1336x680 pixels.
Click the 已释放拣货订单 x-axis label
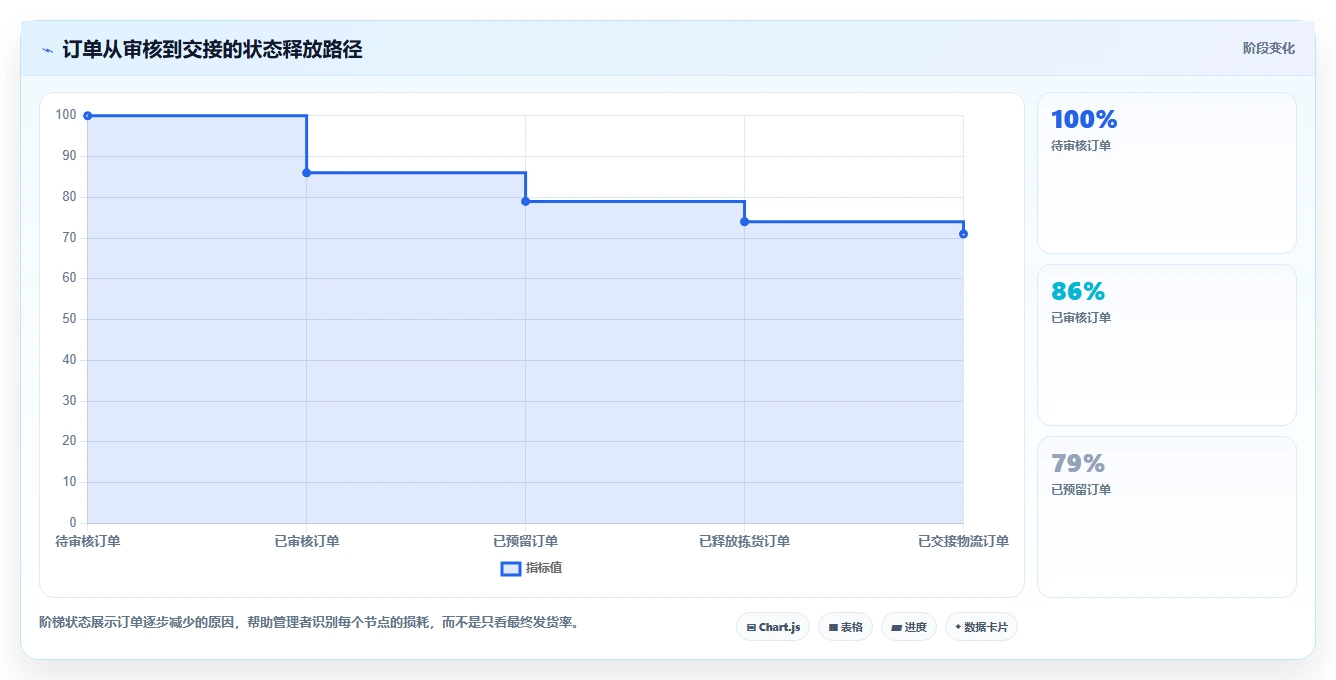[x=744, y=541]
